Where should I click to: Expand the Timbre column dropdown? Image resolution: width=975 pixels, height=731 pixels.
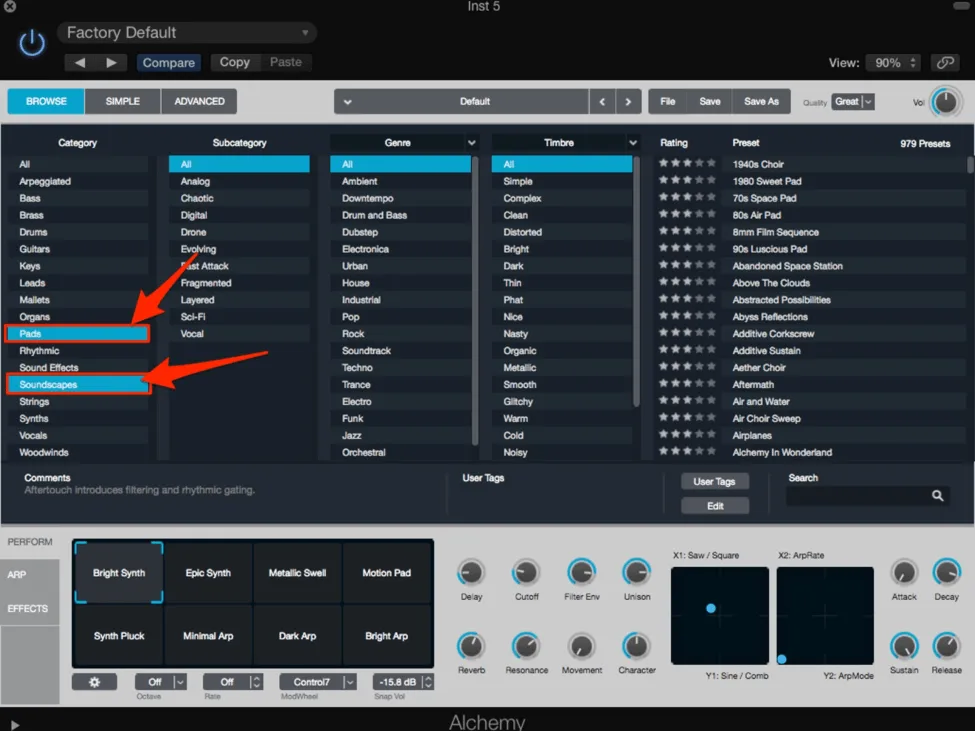tap(633, 143)
